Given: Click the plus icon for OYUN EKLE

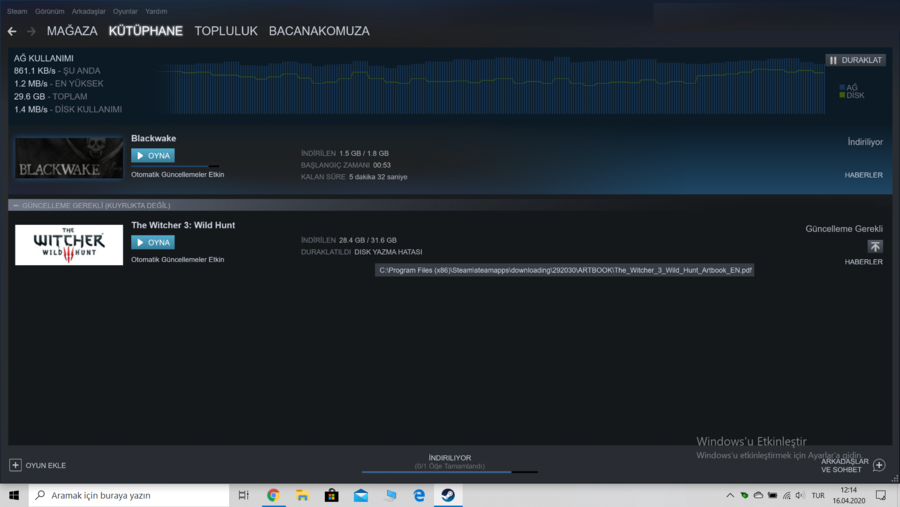Looking at the screenshot, I should click(x=15, y=465).
